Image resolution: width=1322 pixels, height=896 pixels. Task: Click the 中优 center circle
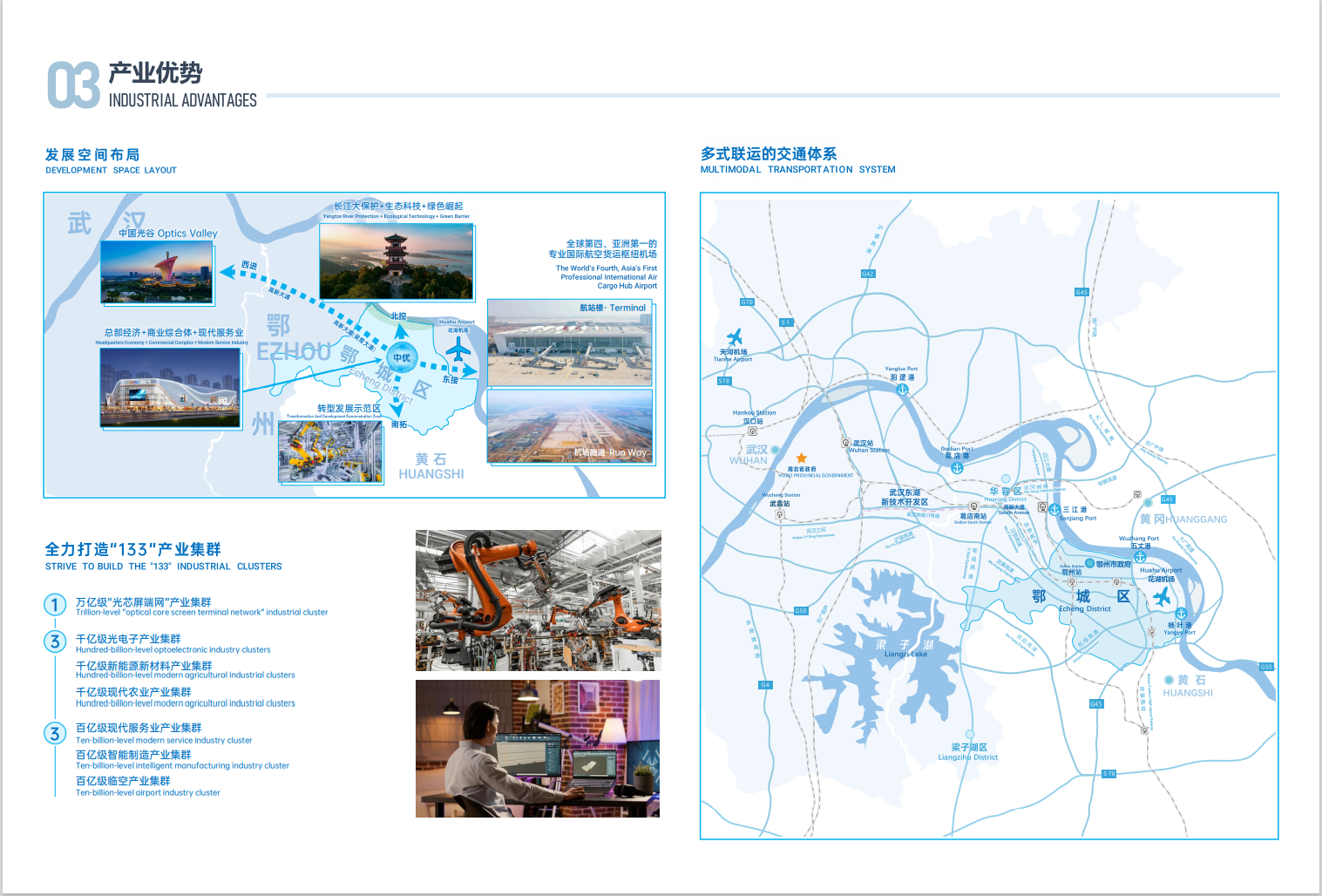pyautogui.click(x=401, y=357)
